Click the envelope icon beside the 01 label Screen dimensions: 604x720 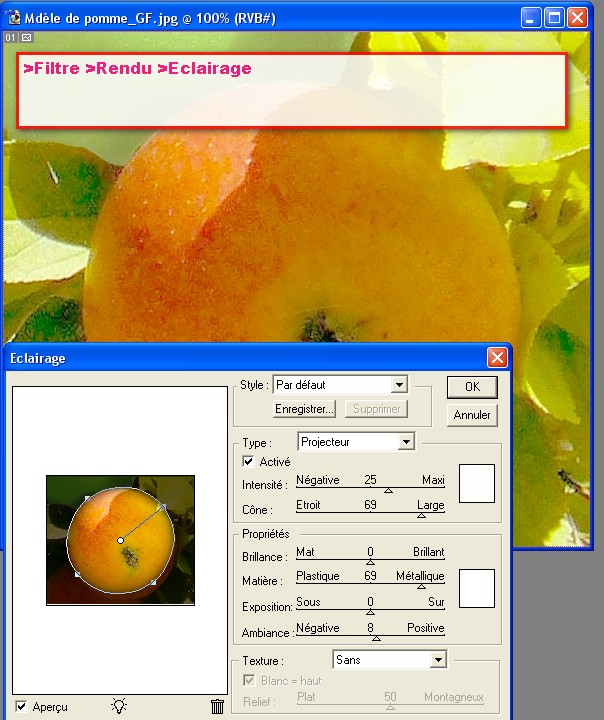(x=27, y=38)
